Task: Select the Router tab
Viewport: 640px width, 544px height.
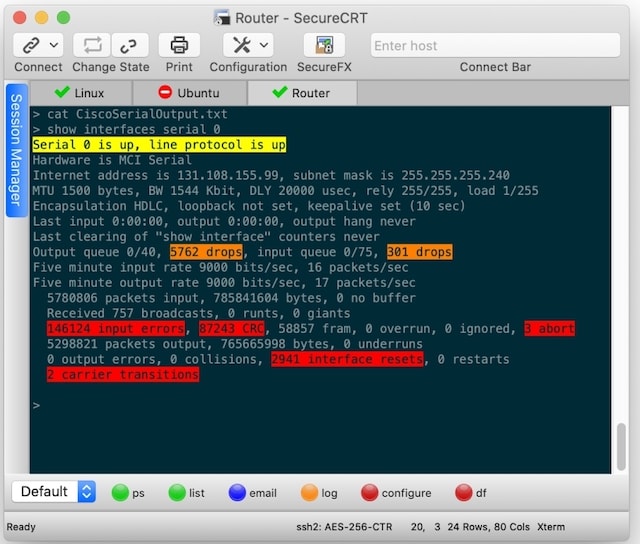Action: pos(302,93)
